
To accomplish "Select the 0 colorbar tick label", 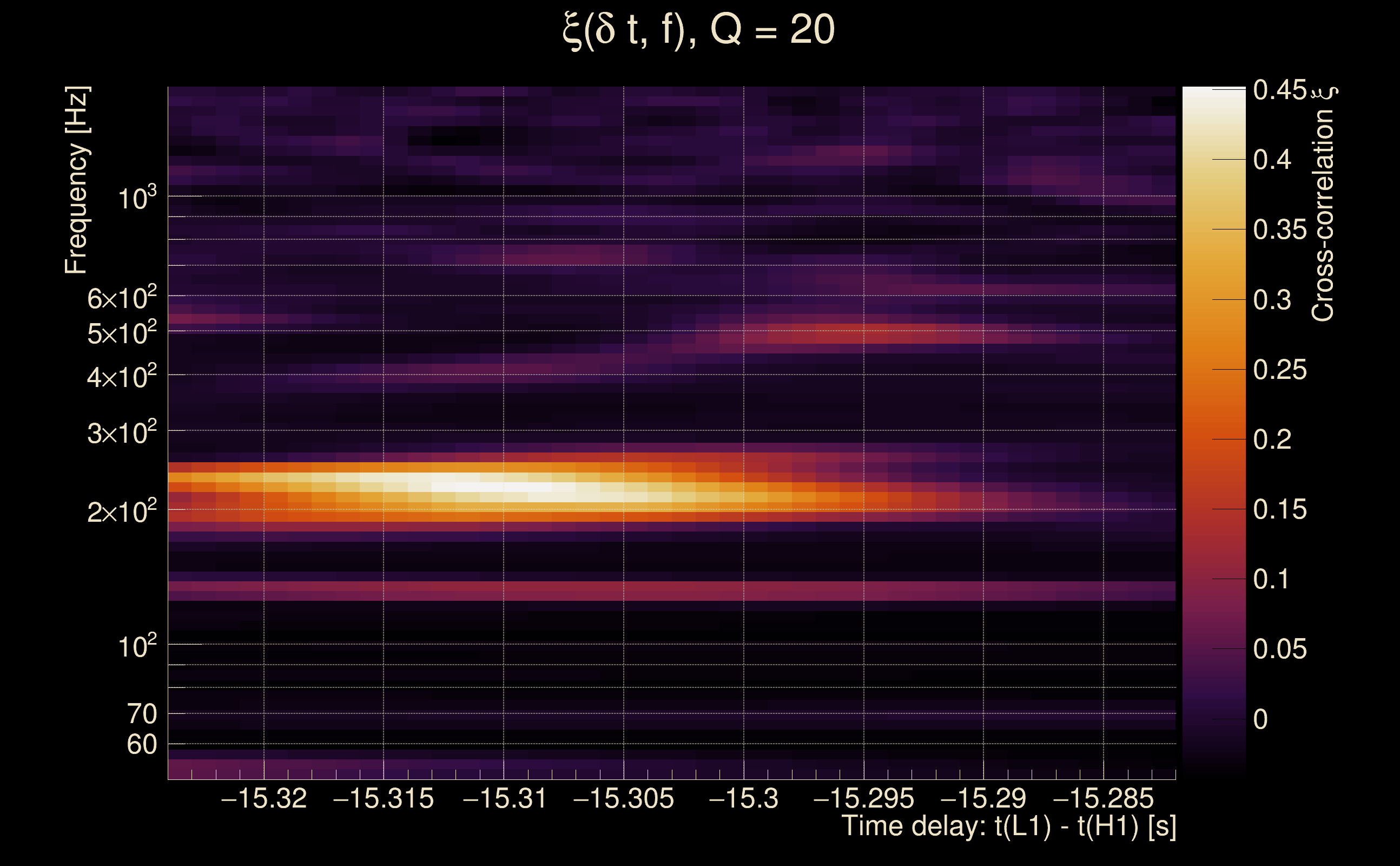I will pyautogui.click(x=1260, y=719).
